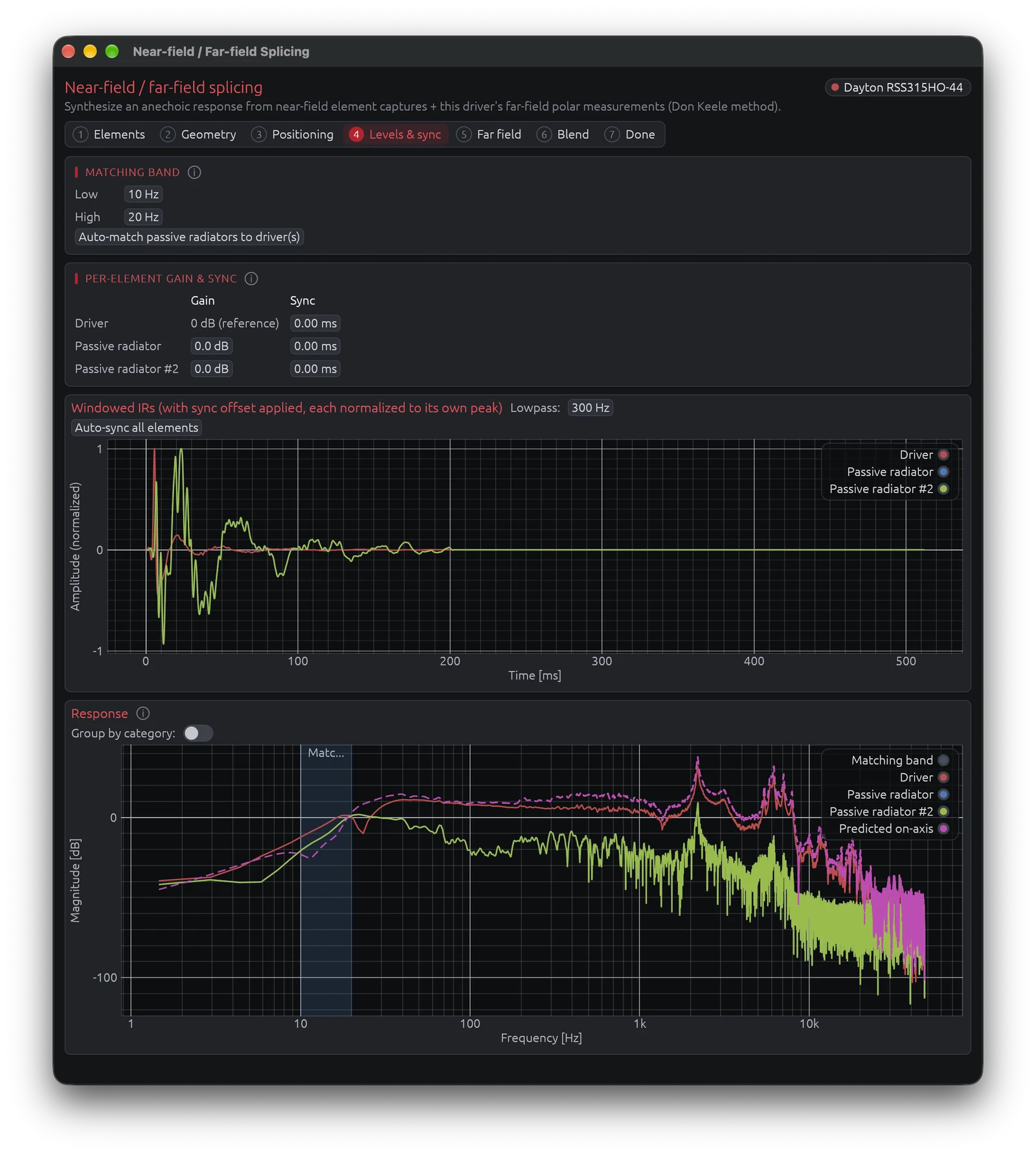The width and height of the screenshot is (1036, 1155).
Task: Open the Positioning step
Action: [293, 135]
